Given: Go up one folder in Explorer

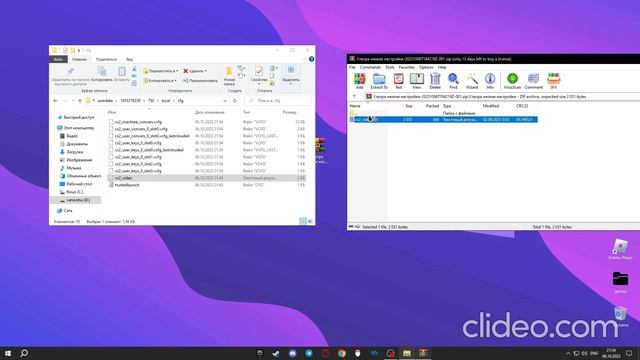Looking at the screenshot, I should pos(80,100).
